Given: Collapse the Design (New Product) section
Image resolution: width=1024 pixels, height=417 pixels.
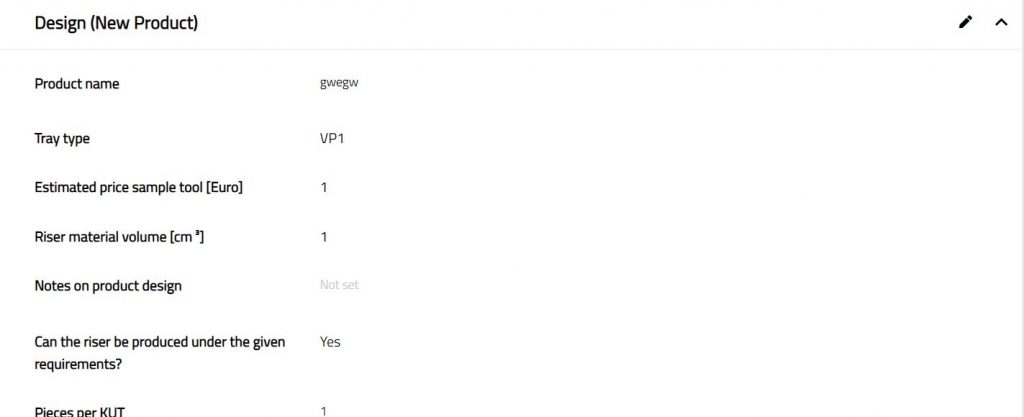Looking at the screenshot, I should 1001,23.
